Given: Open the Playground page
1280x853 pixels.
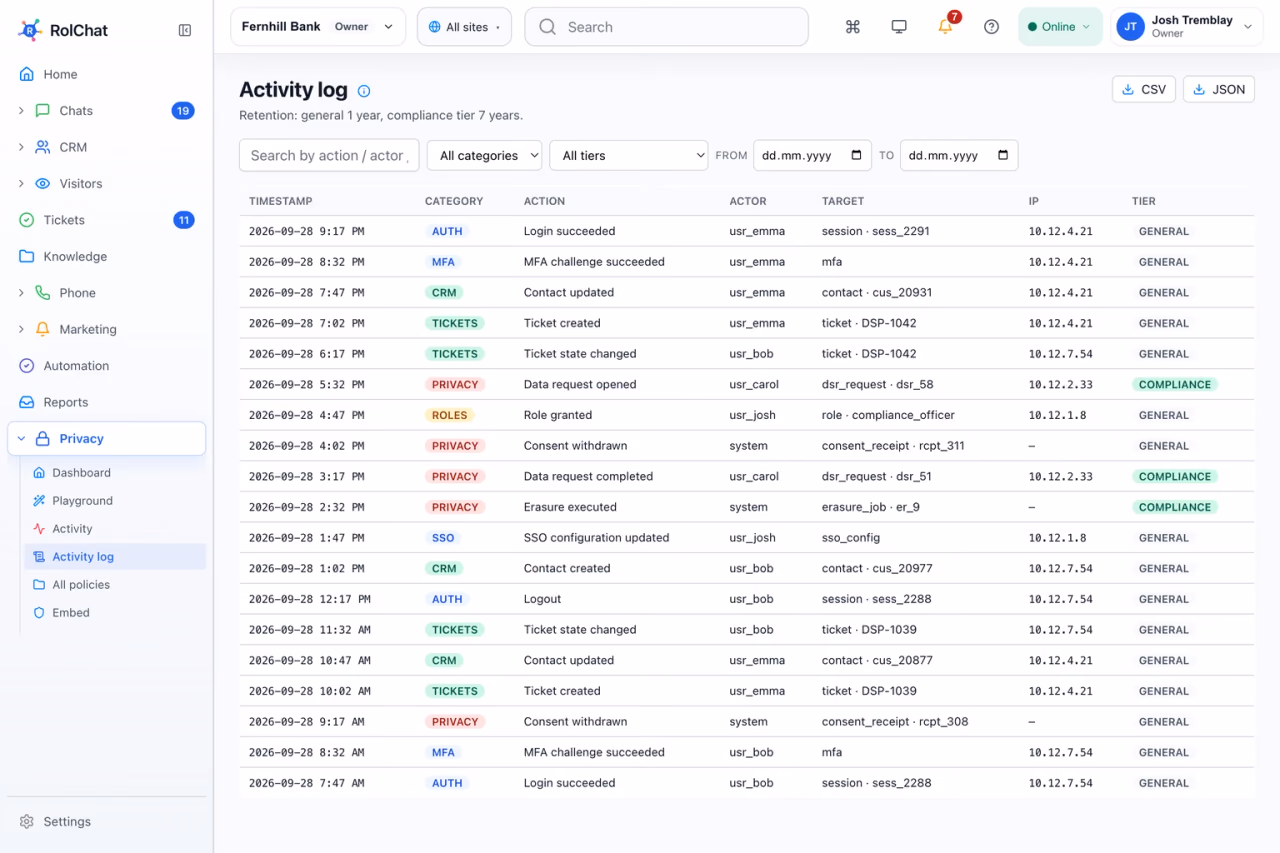Looking at the screenshot, I should click(115, 501).
